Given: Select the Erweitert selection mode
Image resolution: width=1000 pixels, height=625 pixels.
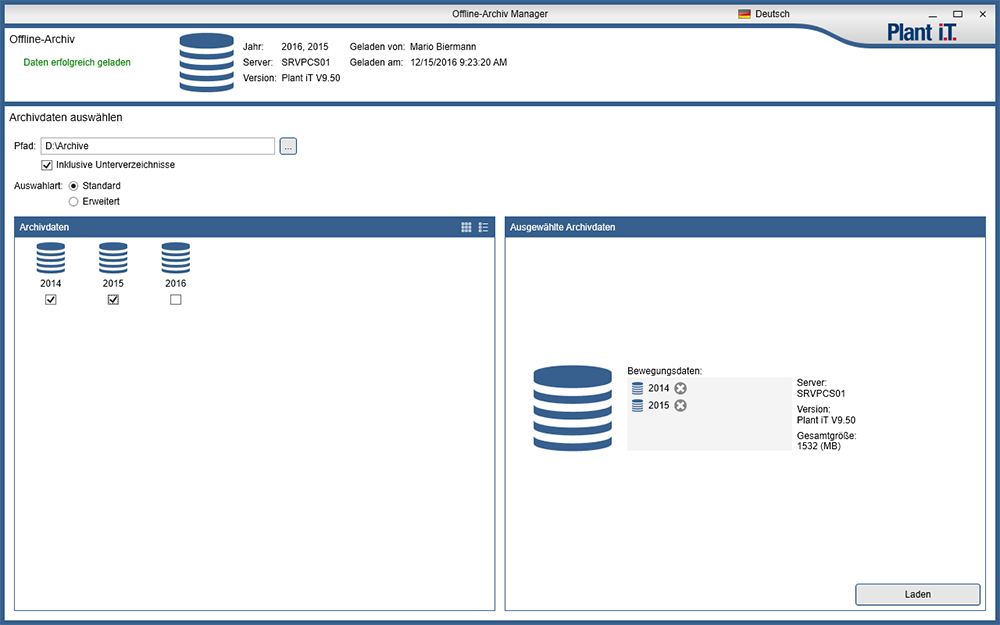Looking at the screenshot, I should click(x=73, y=202).
